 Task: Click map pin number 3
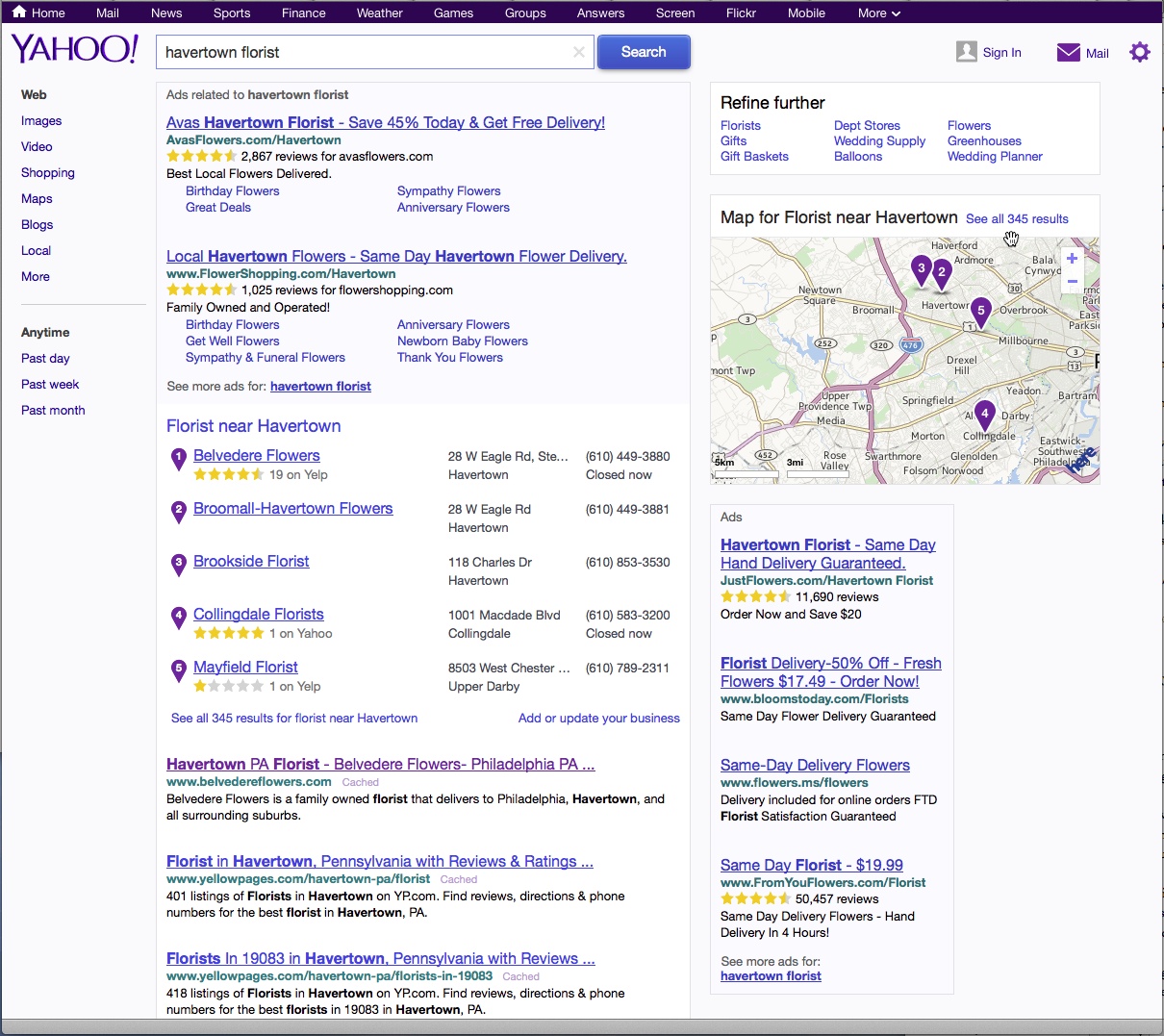tap(922, 270)
